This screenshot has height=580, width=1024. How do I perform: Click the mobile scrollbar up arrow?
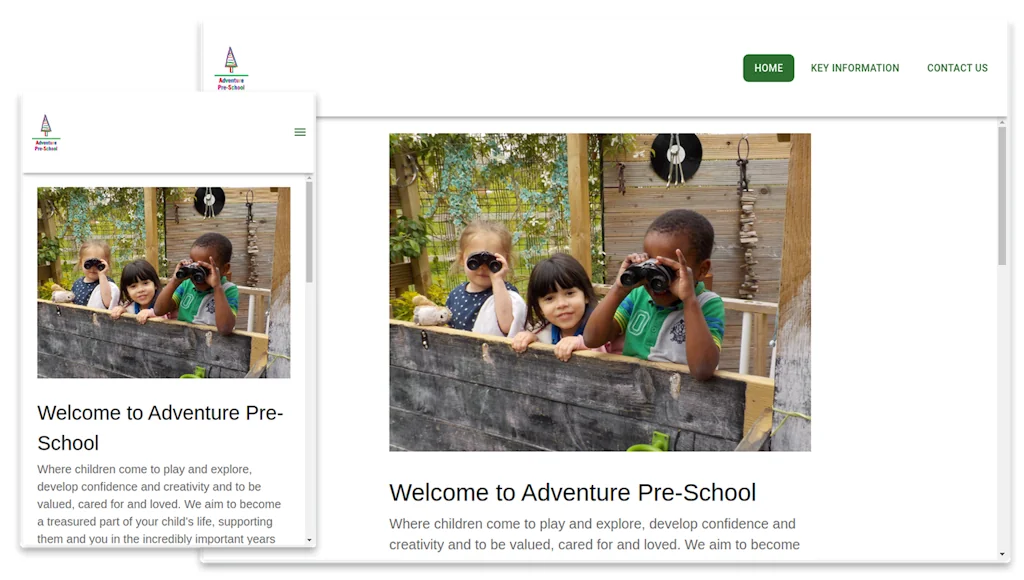(x=309, y=178)
